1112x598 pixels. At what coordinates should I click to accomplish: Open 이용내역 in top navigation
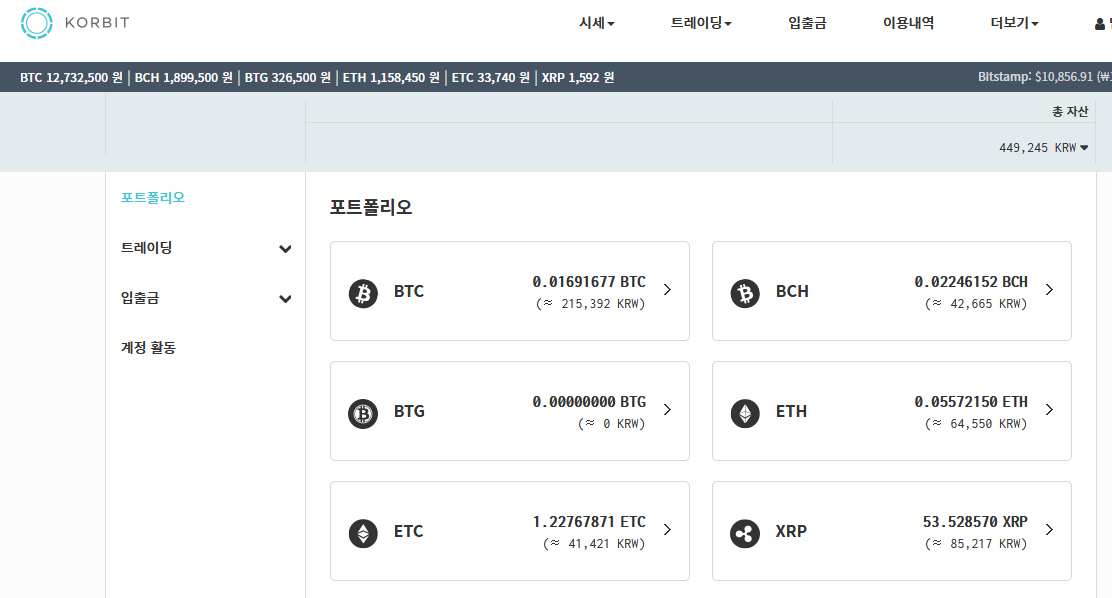click(x=908, y=23)
